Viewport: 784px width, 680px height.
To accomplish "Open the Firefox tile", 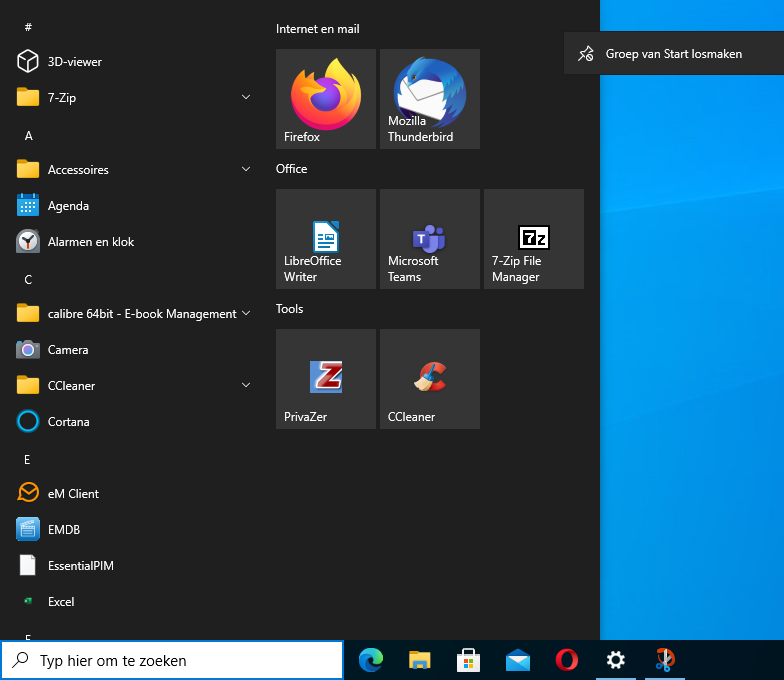I will point(326,99).
